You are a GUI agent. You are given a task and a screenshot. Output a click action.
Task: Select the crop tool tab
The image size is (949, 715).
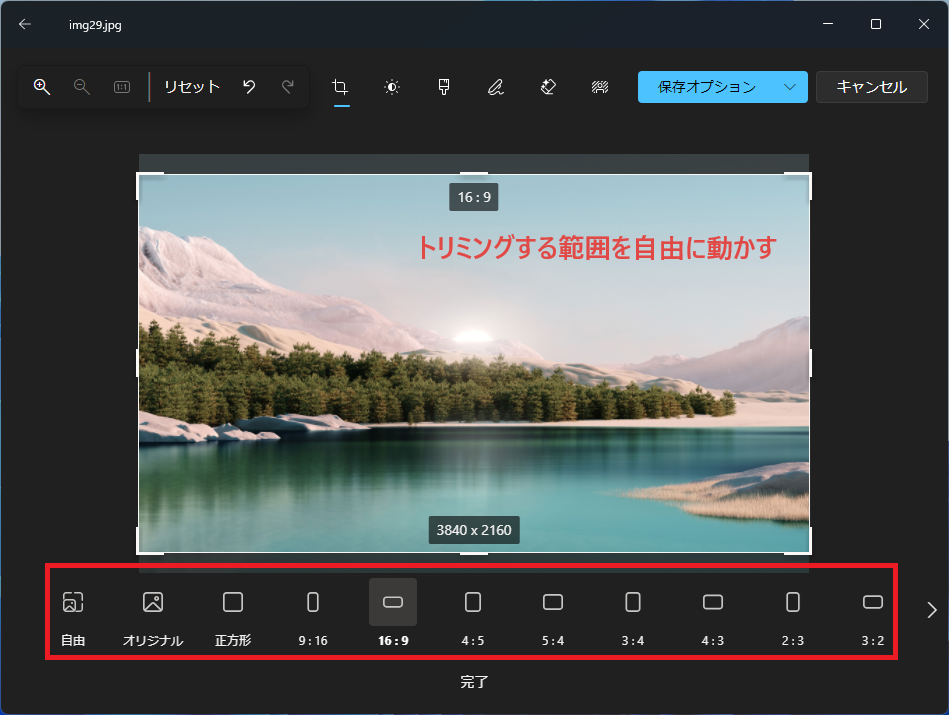click(x=341, y=87)
